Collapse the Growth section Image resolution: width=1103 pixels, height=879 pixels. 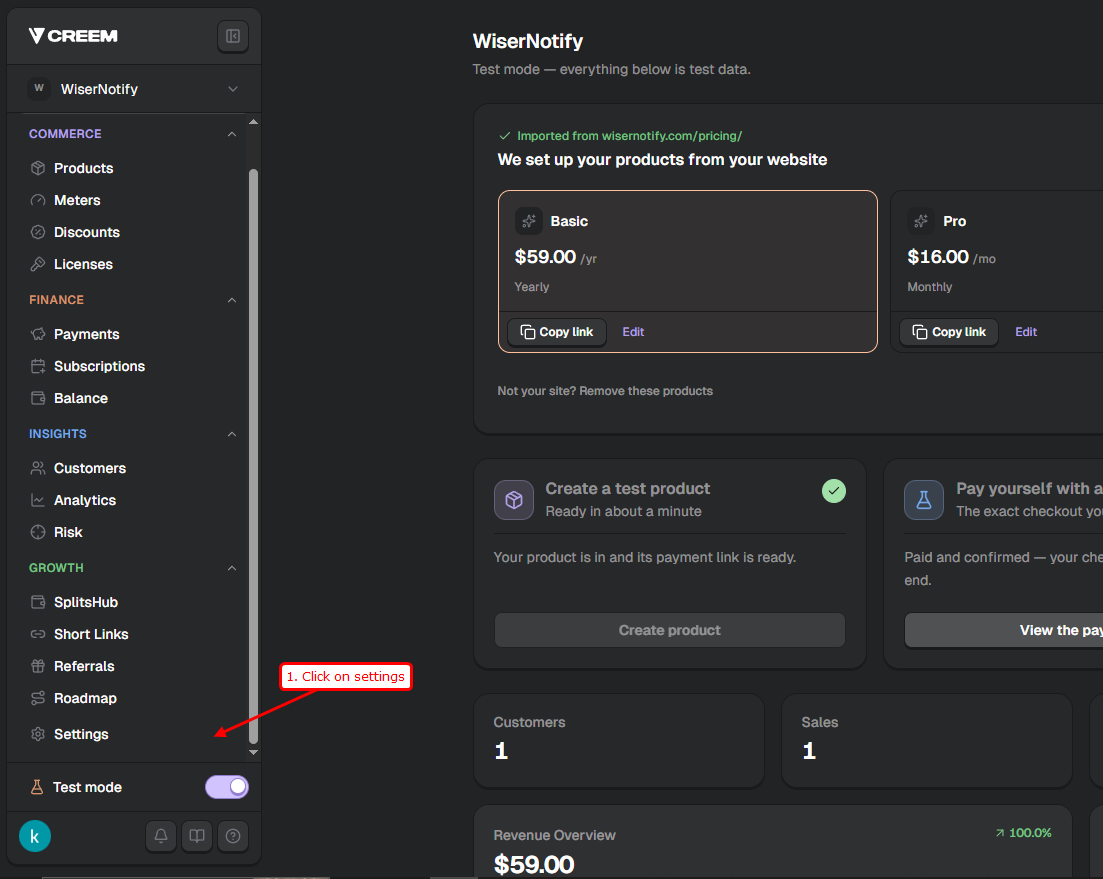(231, 568)
